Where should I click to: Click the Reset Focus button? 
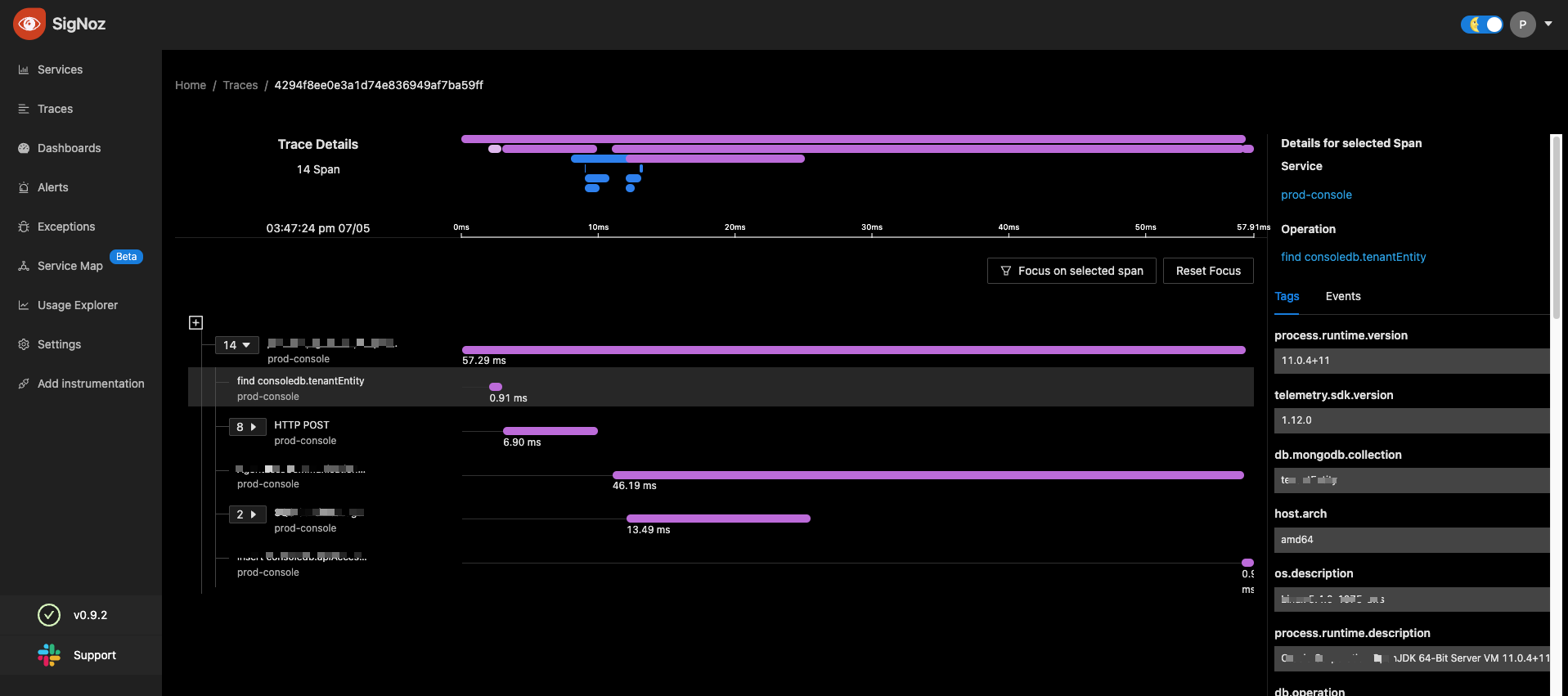click(x=1208, y=271)
